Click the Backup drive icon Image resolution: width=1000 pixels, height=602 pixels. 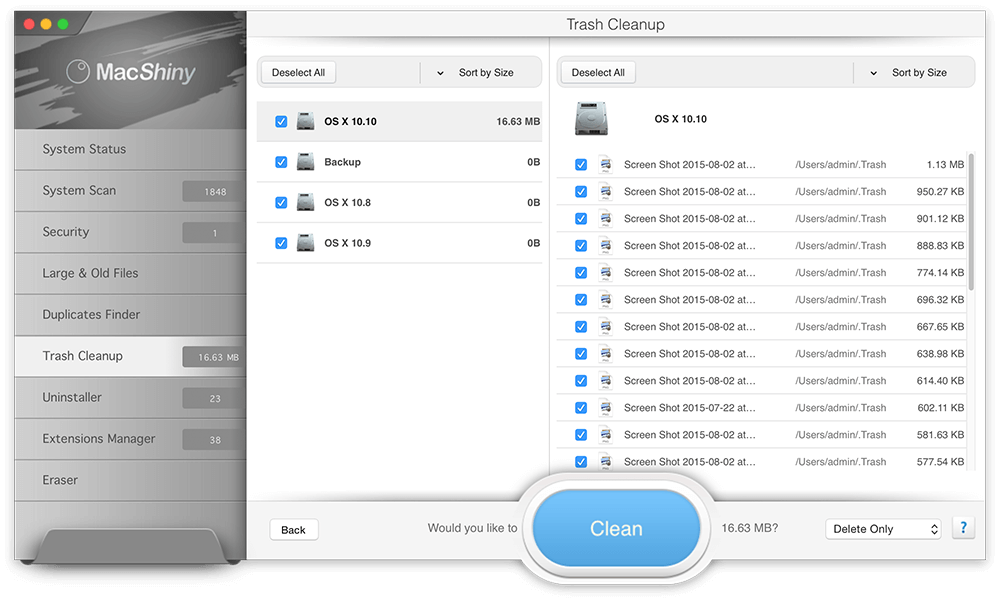[x=305, y=162]
